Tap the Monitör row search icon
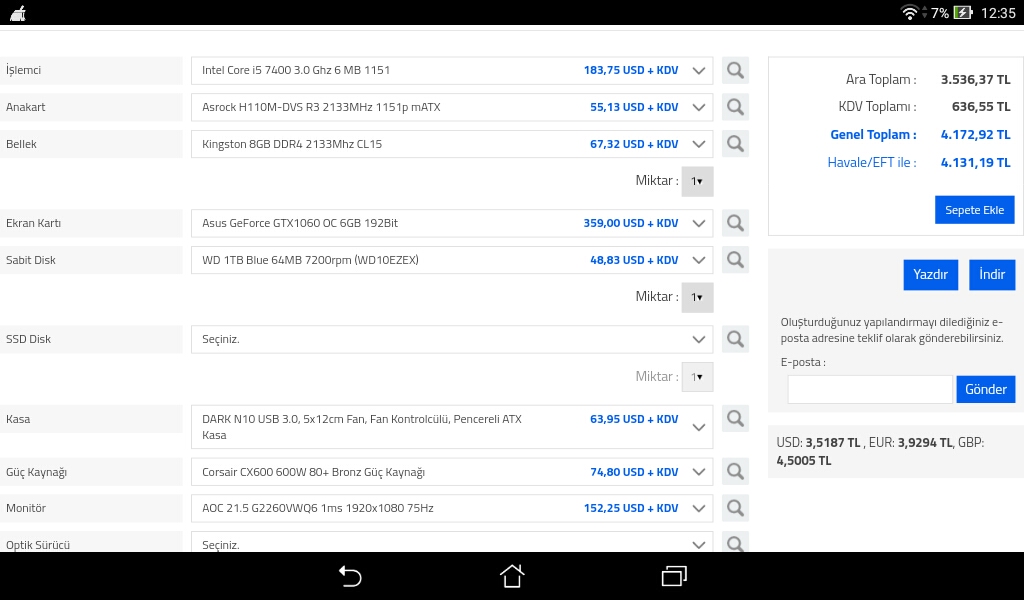The height and width of the screenshot is (600, 1024). click(x=735, y=508)
